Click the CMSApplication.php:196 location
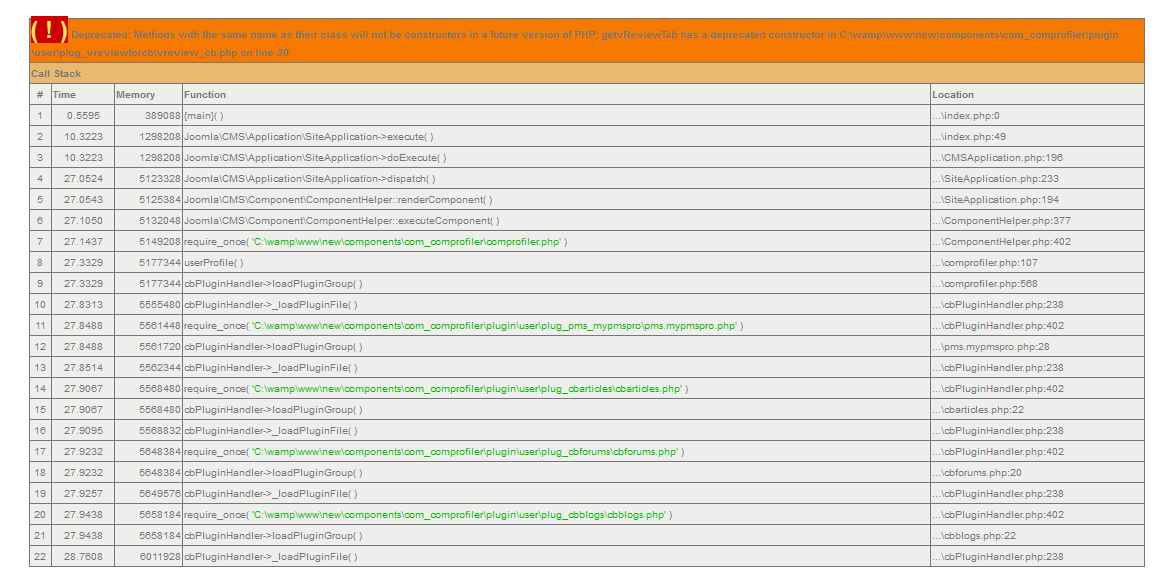This screenshot has width=1172, height=574. pos(999,158)
